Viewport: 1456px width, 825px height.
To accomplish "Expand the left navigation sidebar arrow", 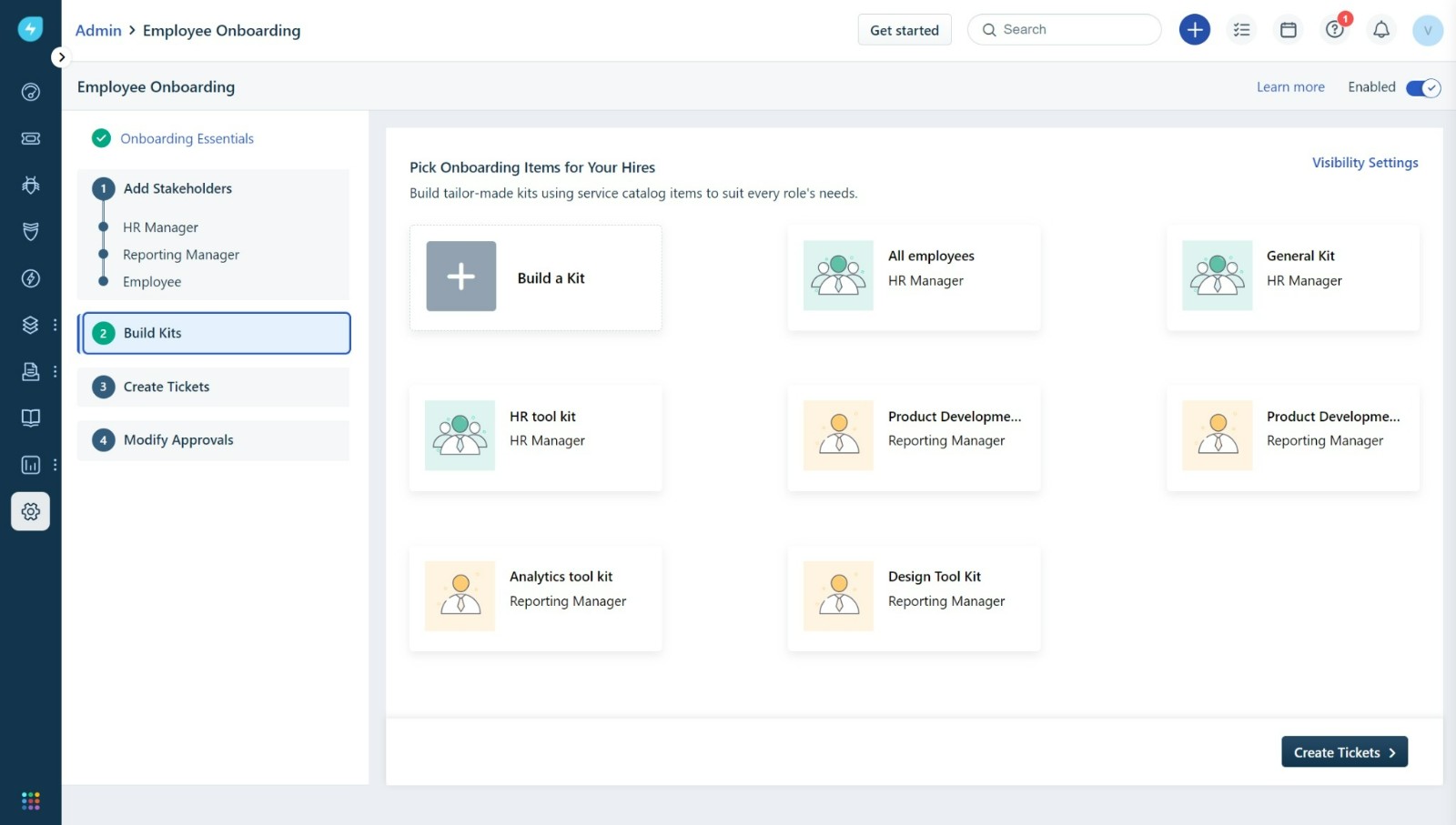I will tap(61, 57).
